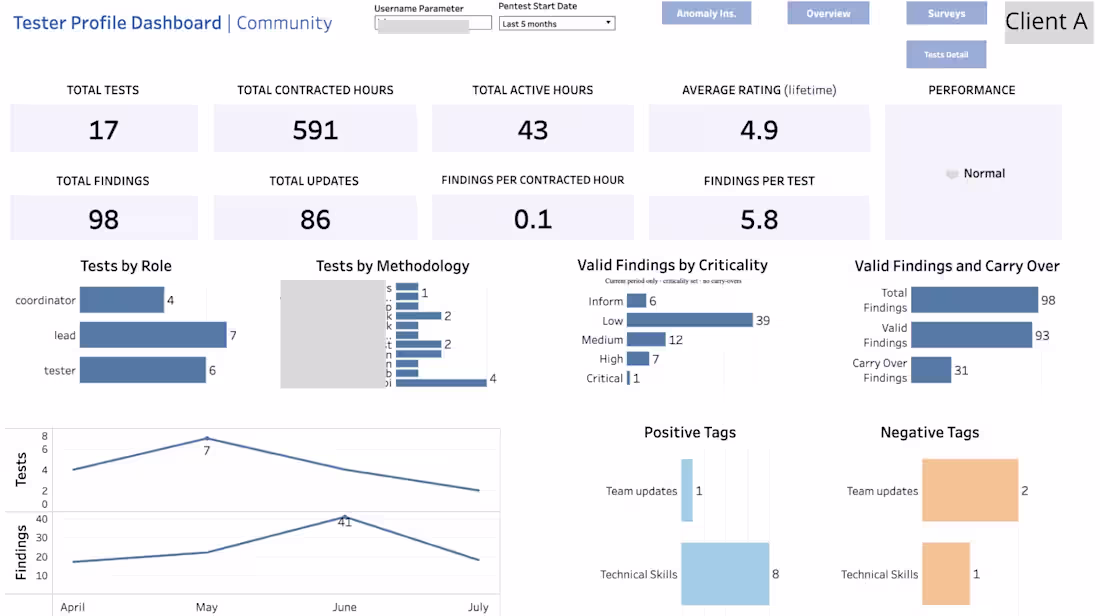This screenshot has width=1100, height=616.
Task: Select Negative Tags Team updates bar
Action: point(970,490)
